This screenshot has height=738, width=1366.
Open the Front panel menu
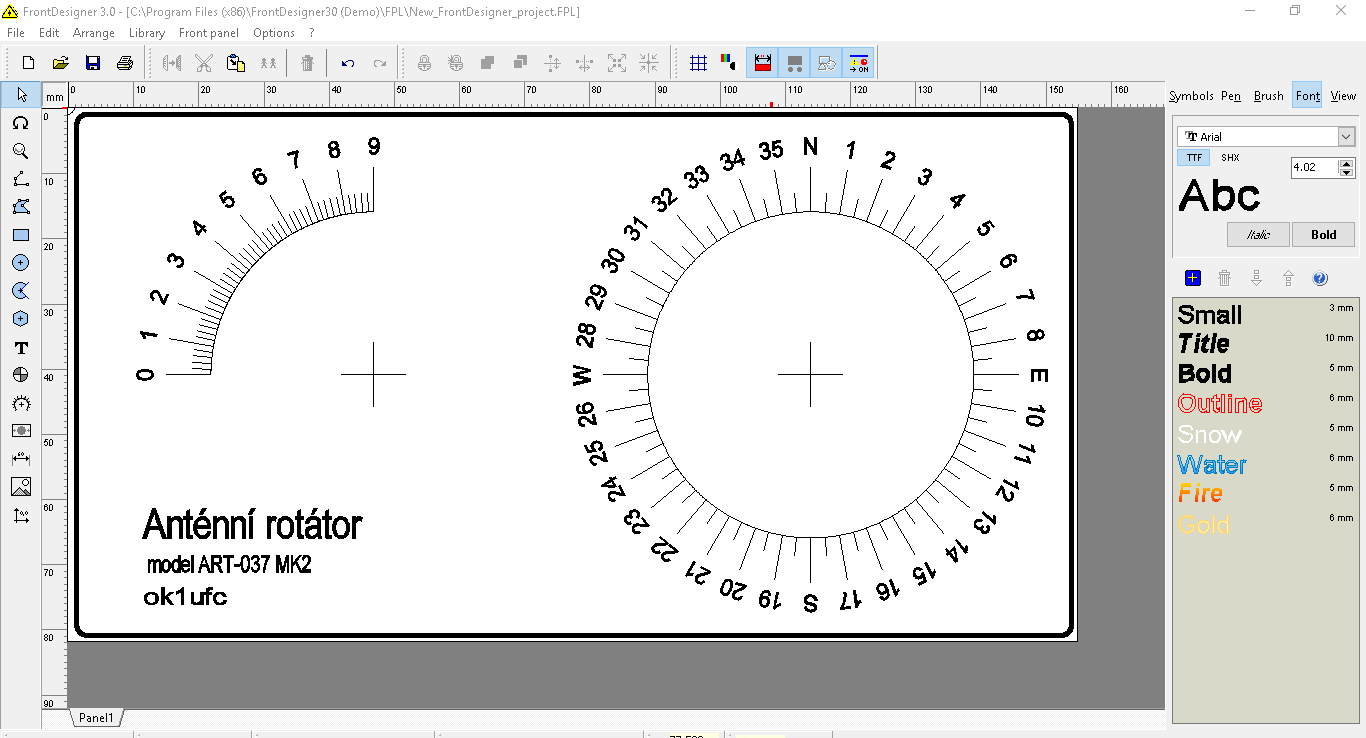tap(208, 33)
